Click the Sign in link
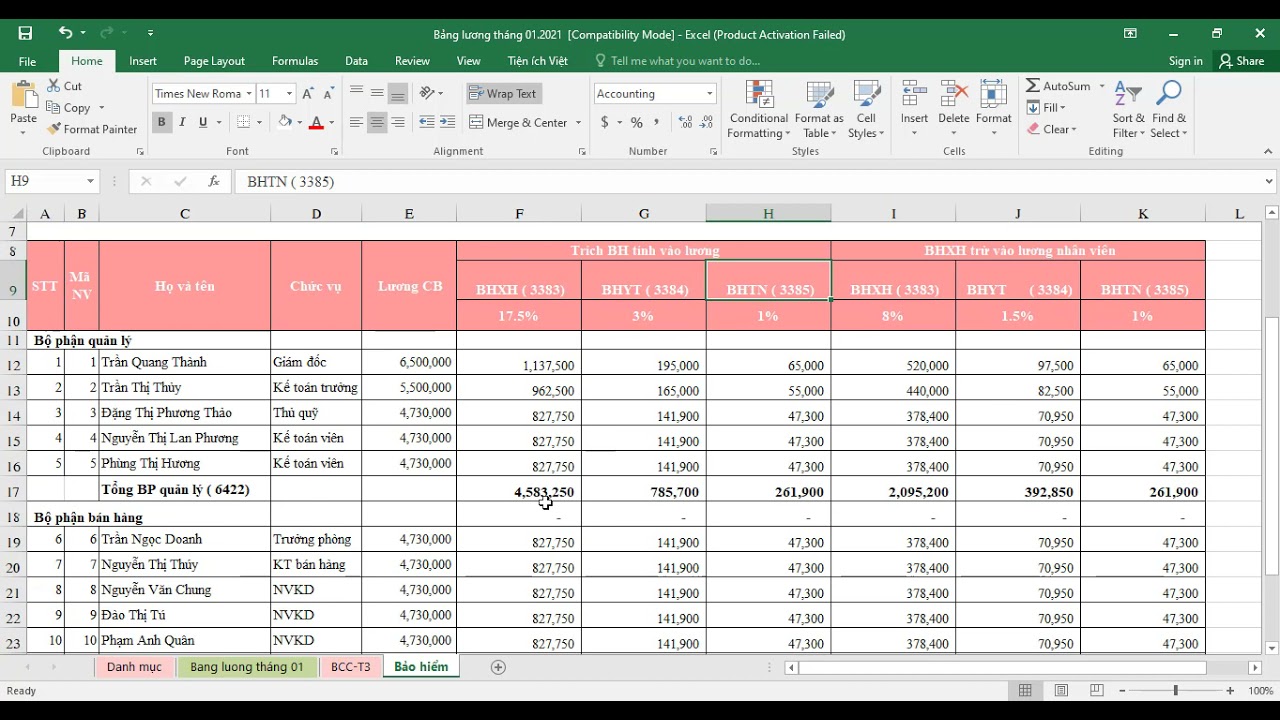This screenshot has height=720, width=1280. click(1186, 61)
